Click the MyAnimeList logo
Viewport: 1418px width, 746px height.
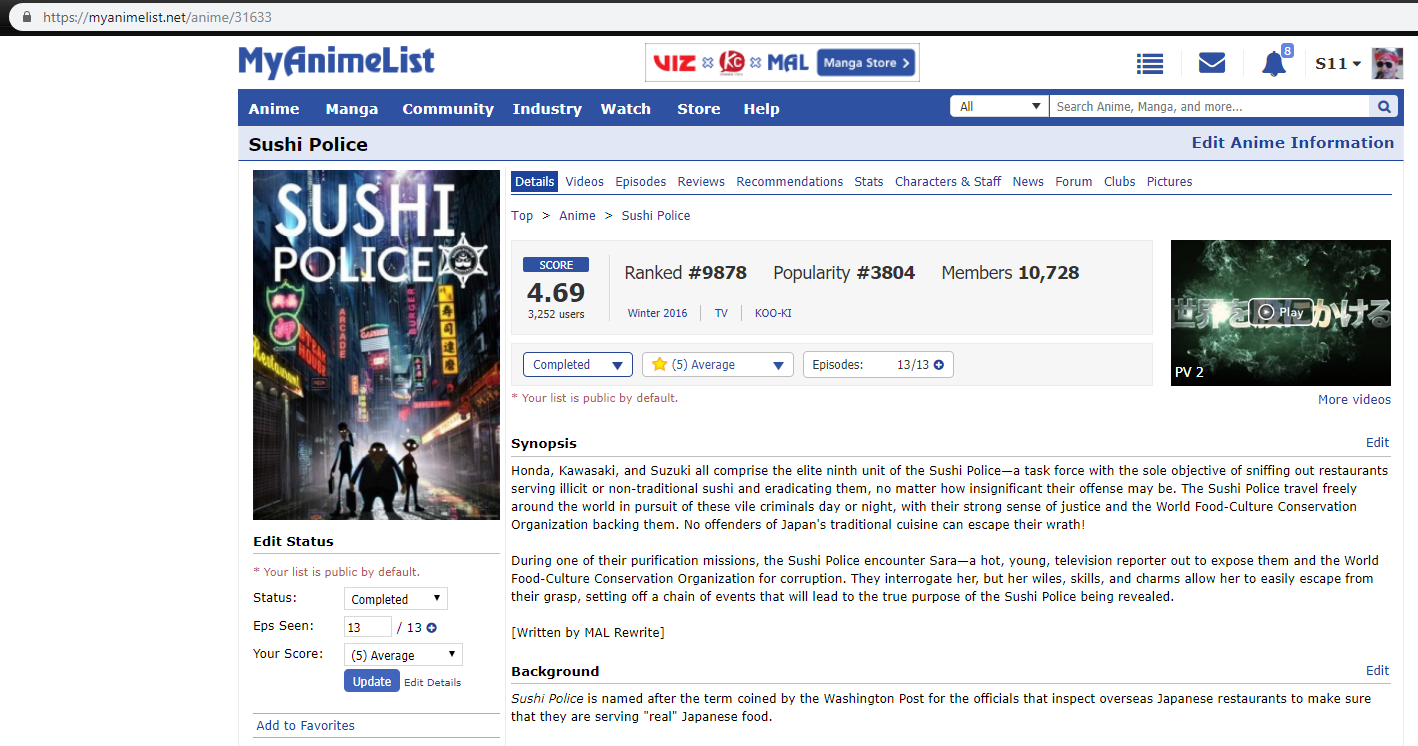coord(336,62)
